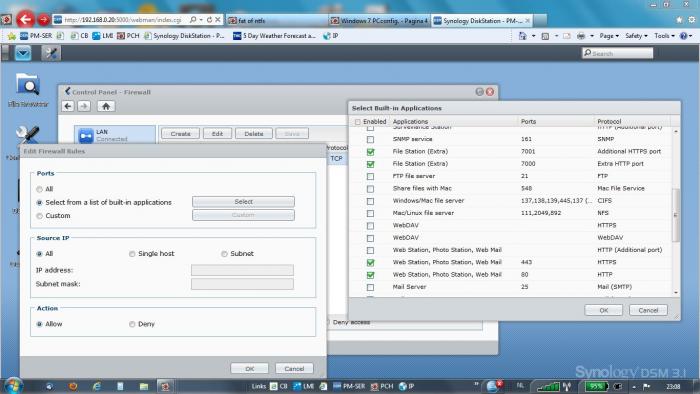Open Firefox taskbar icon
The width and height of the screenshot is (700, 394).
[x=73, y=386]
